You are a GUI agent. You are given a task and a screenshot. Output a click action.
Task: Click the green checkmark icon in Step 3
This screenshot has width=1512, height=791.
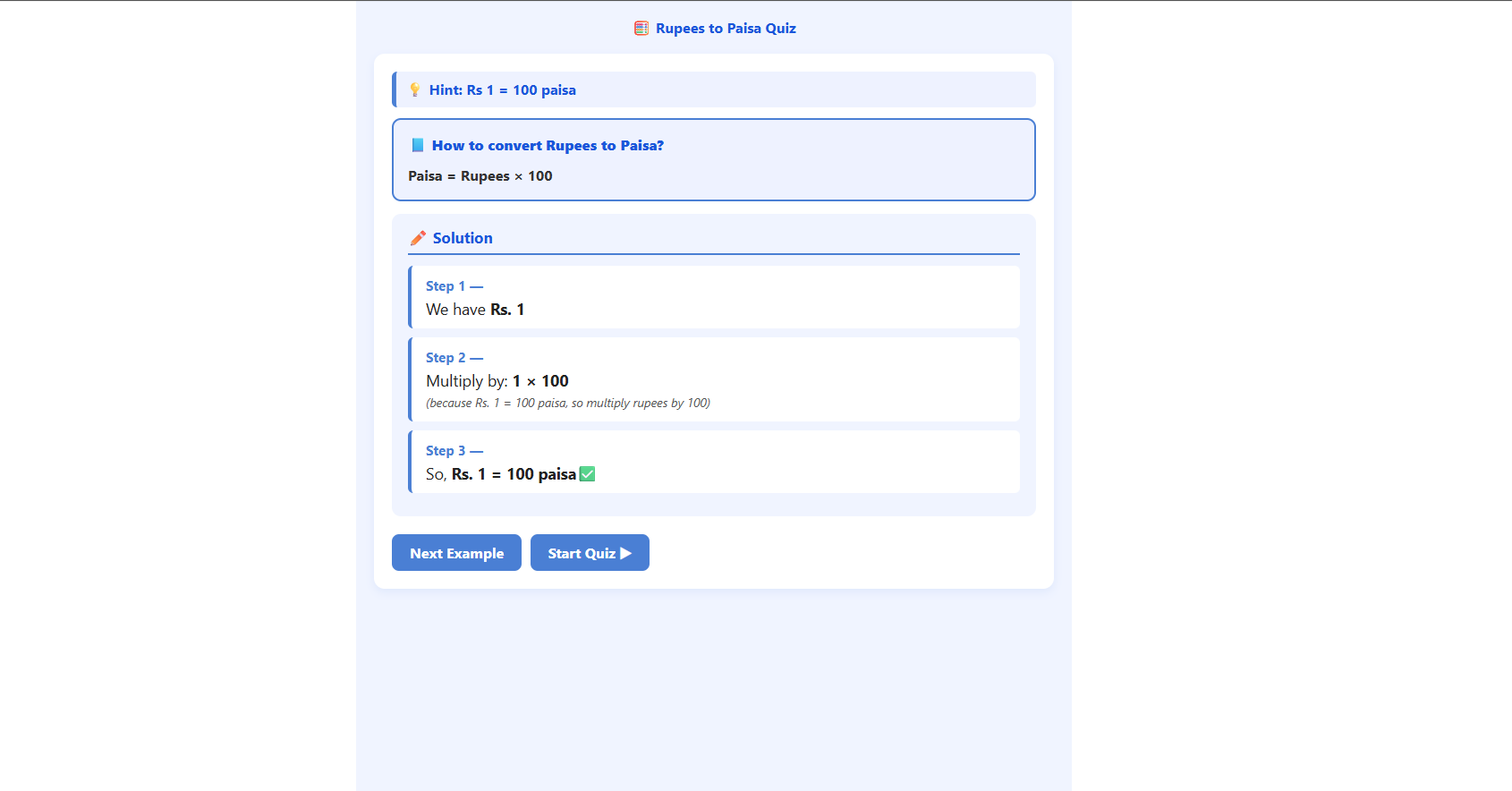[x=587, y=474]
